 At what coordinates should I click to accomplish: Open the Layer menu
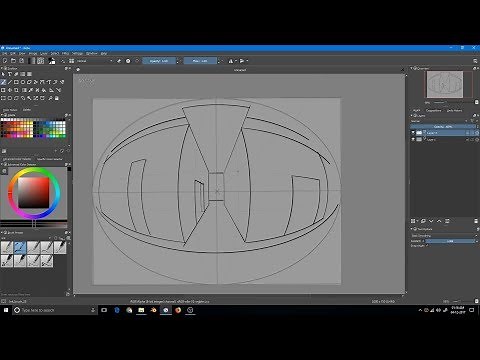(44, 53)
